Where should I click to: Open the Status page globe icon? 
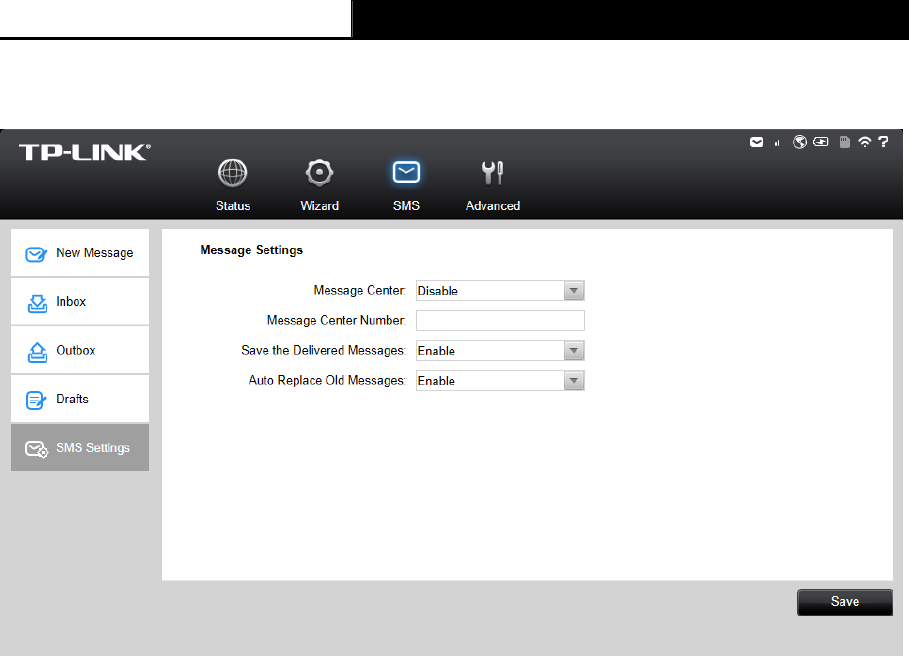click(232, 173)
